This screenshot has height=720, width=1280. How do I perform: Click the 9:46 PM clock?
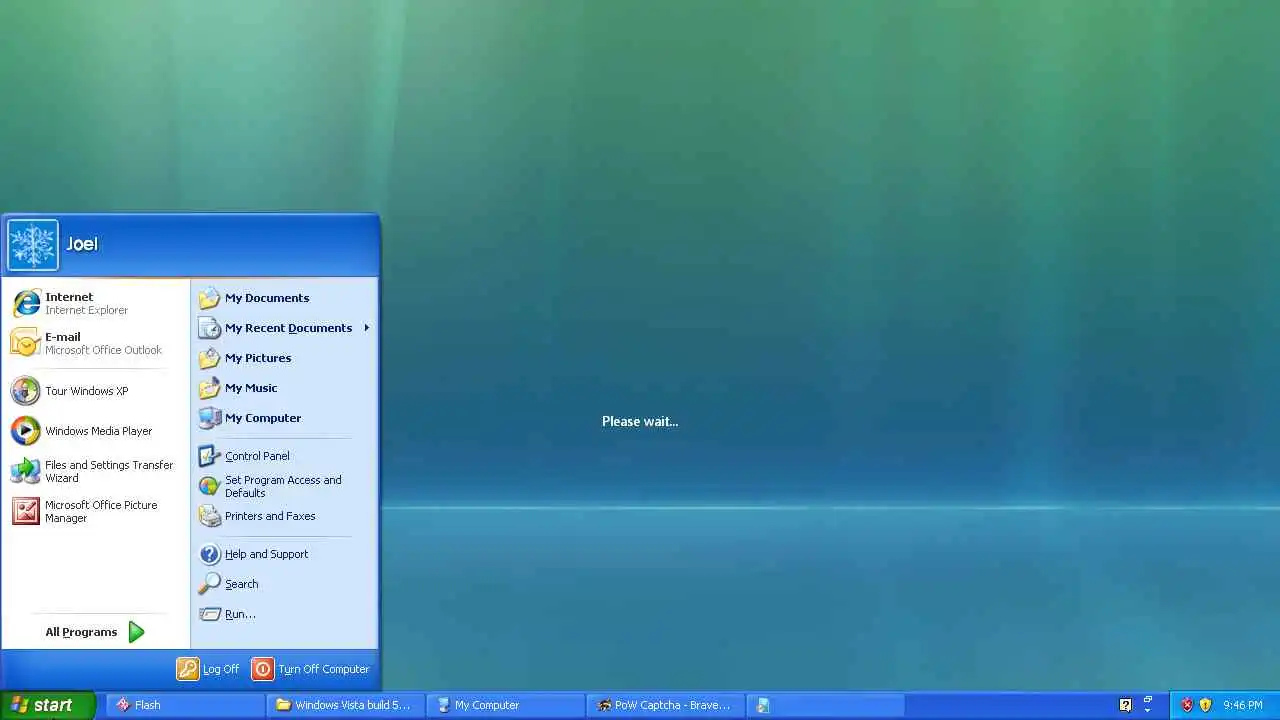1243,705
